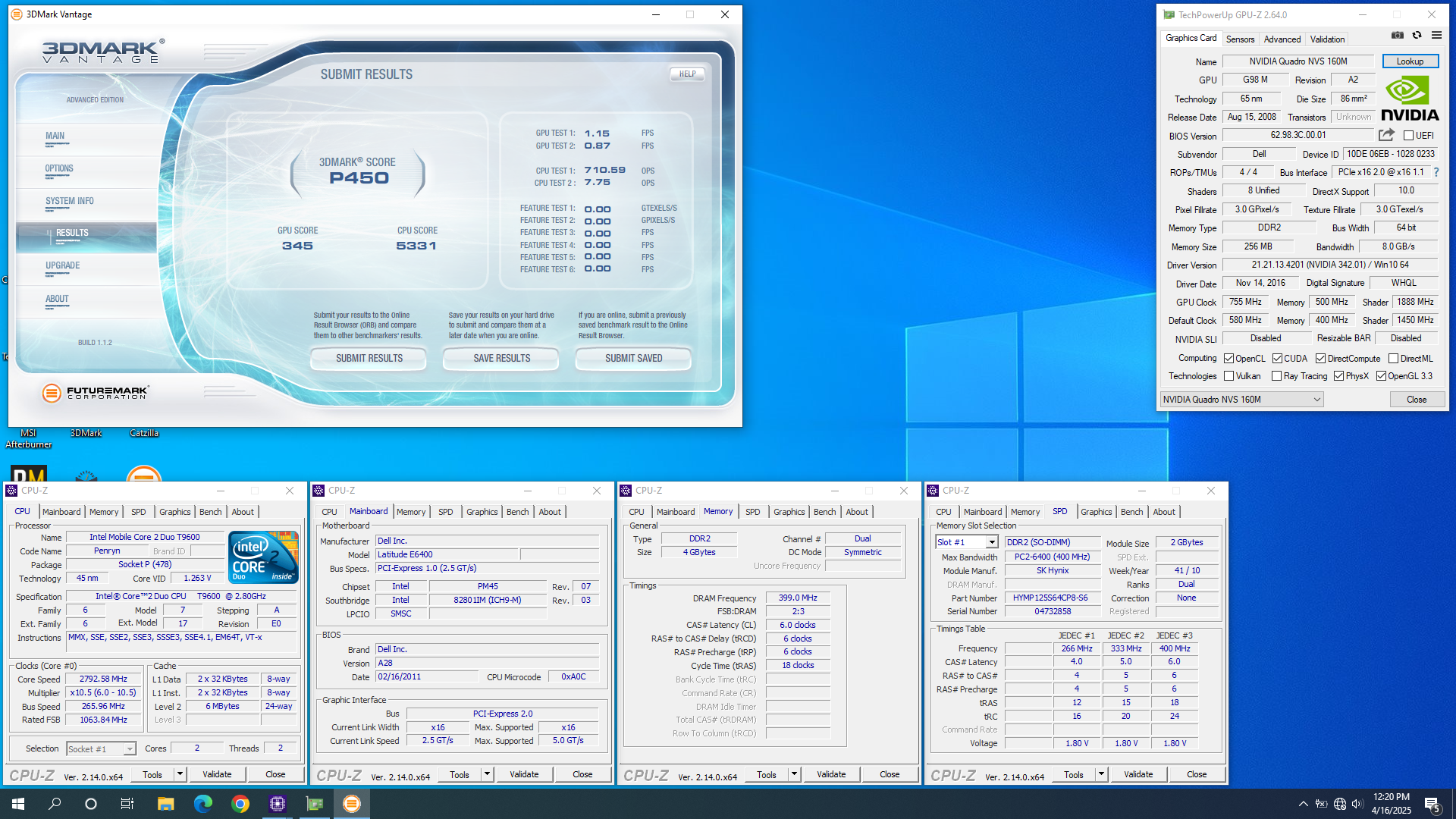
Task: Open the network globe tray icon
Action: tap(1340, 804)
